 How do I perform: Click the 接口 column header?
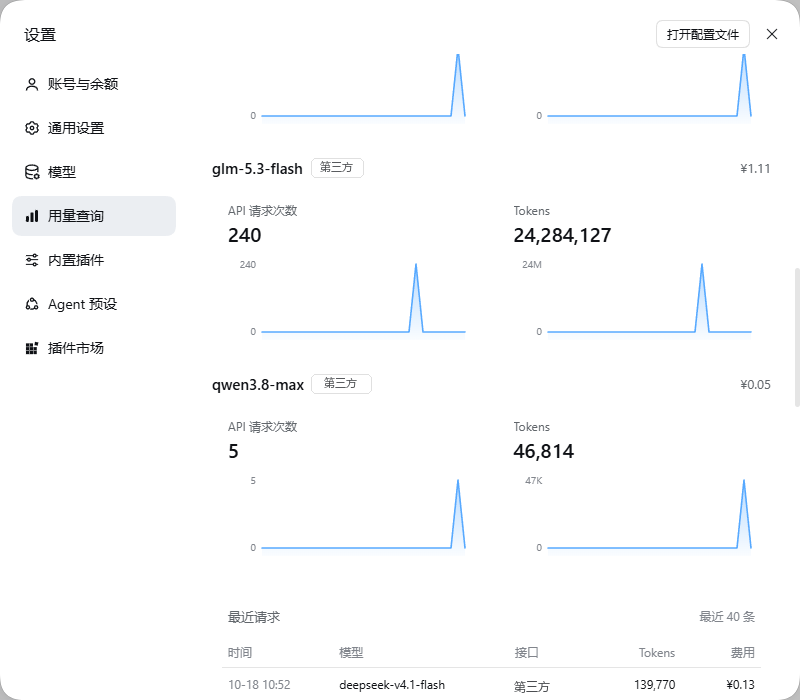pyautogui.click(x=526, y=653)
